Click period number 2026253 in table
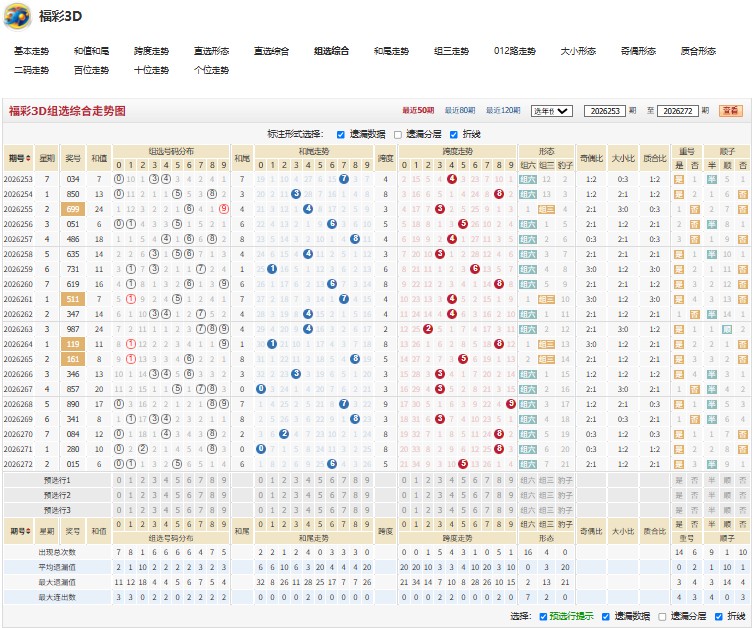The height and width of the screenshot is (628, 753). 18,179
